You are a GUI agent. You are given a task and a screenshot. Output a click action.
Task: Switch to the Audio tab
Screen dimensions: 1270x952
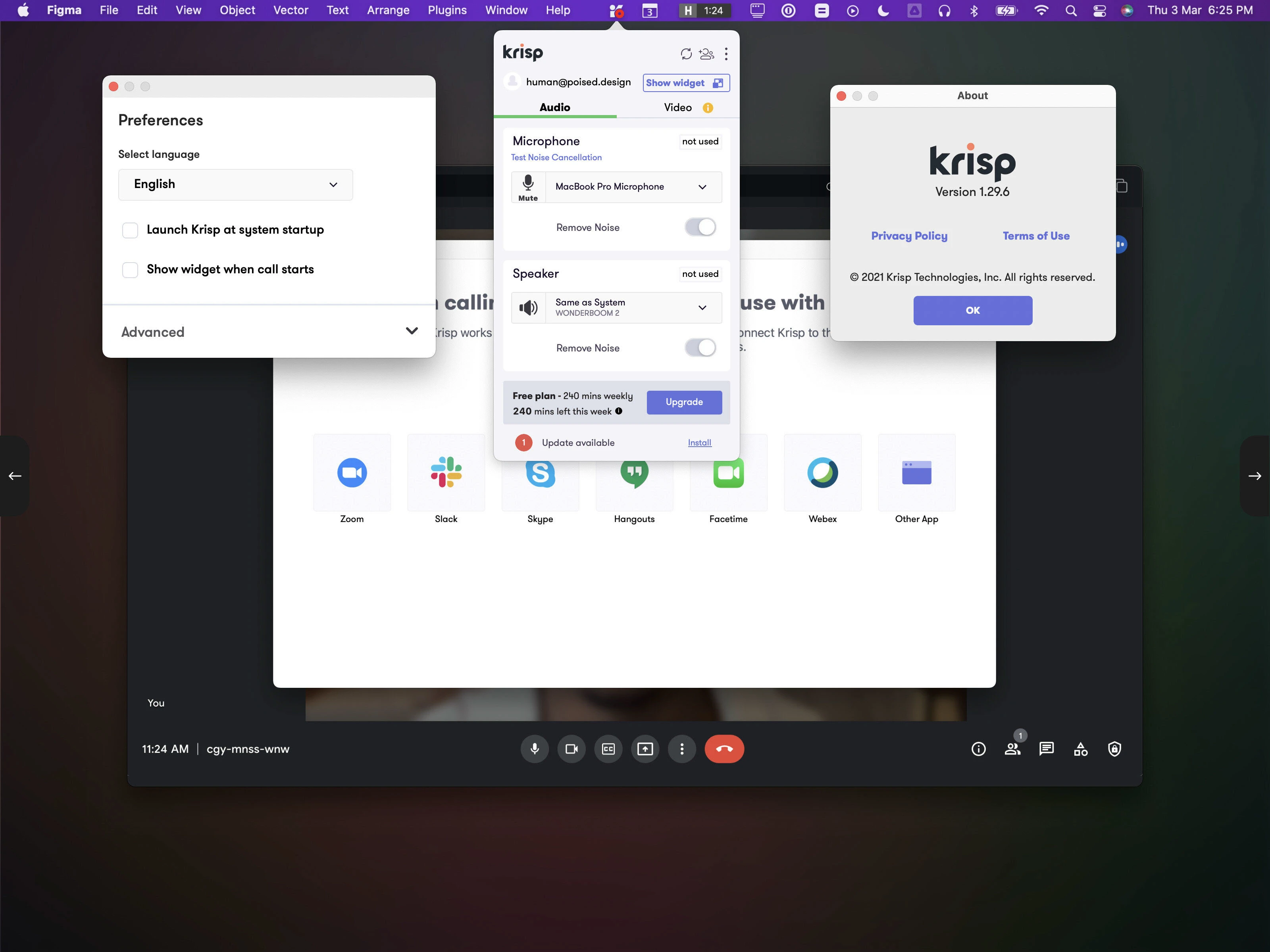point(554,108)
